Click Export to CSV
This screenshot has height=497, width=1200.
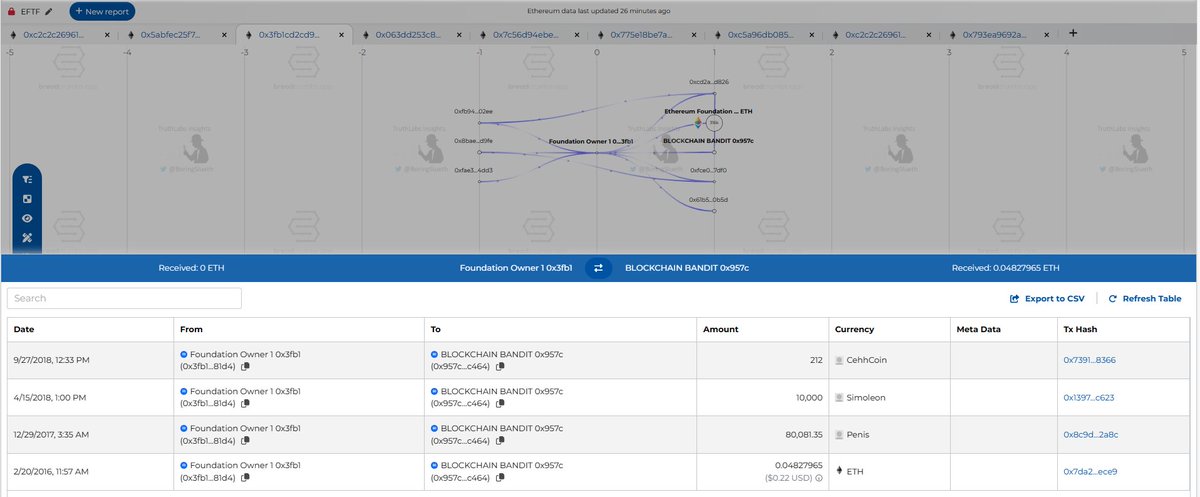(x=1047, y=298)
